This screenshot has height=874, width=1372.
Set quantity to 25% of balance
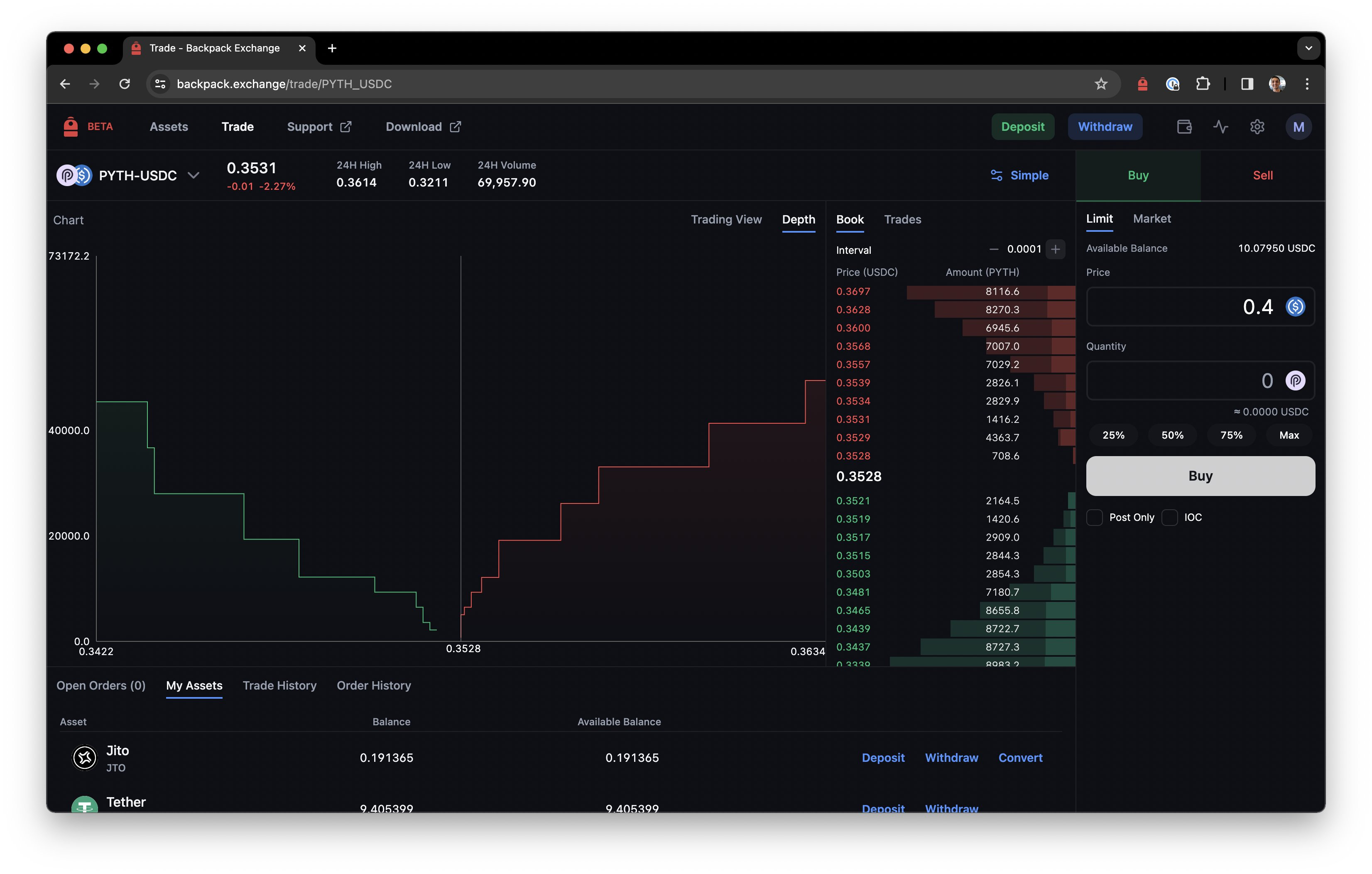[1113, 435]
